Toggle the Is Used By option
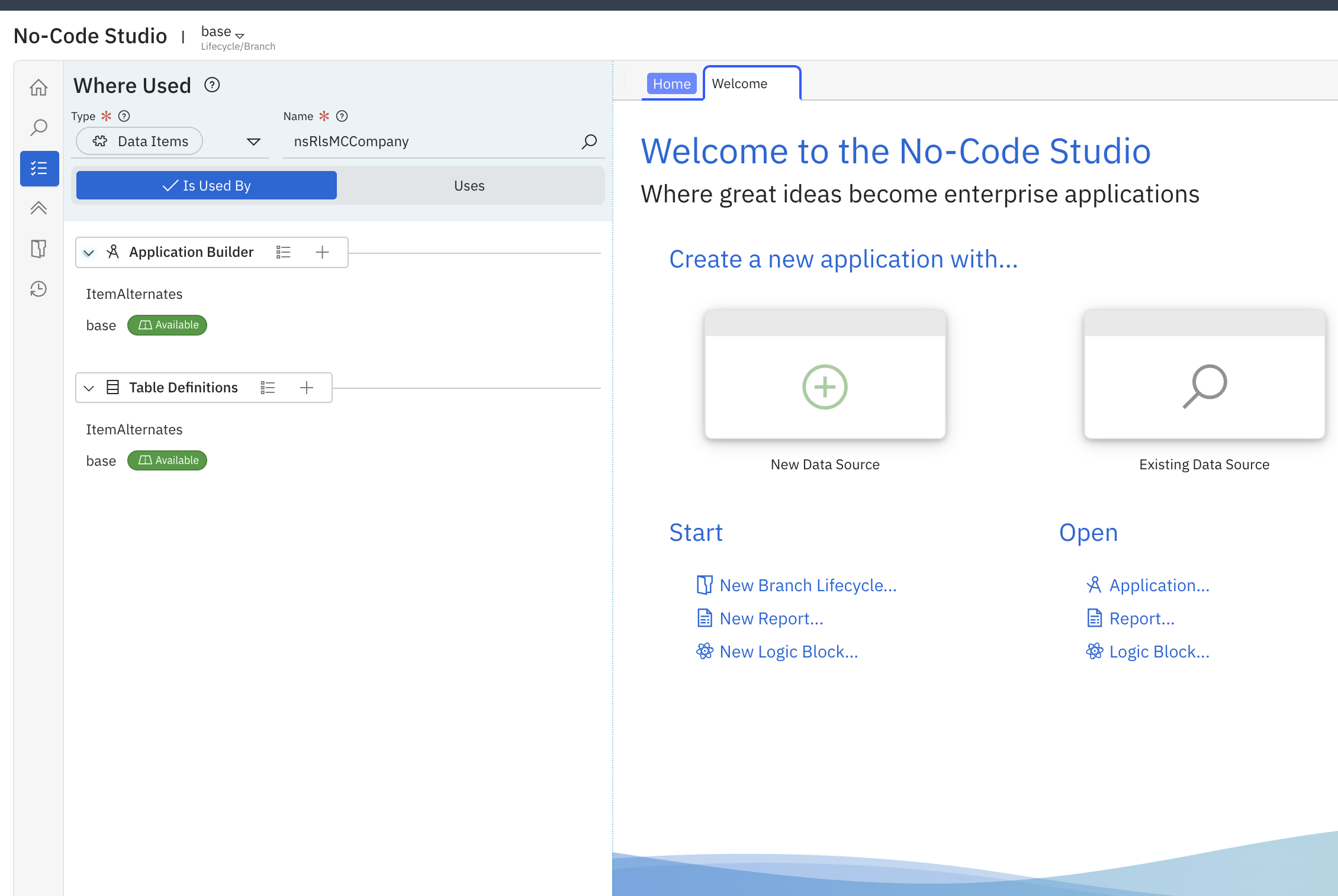This screenshot has width=1338, height=896. pyautogui.click(x=207, y=185)
